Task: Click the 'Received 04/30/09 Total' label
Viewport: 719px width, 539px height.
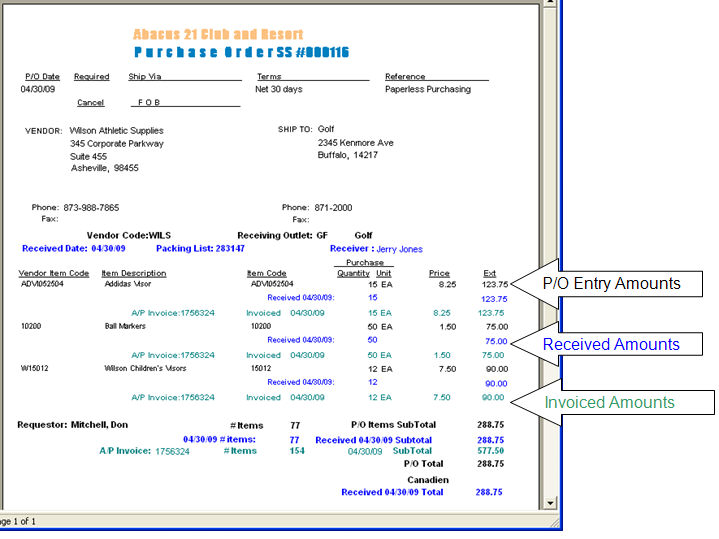Action: click(393, 492)
